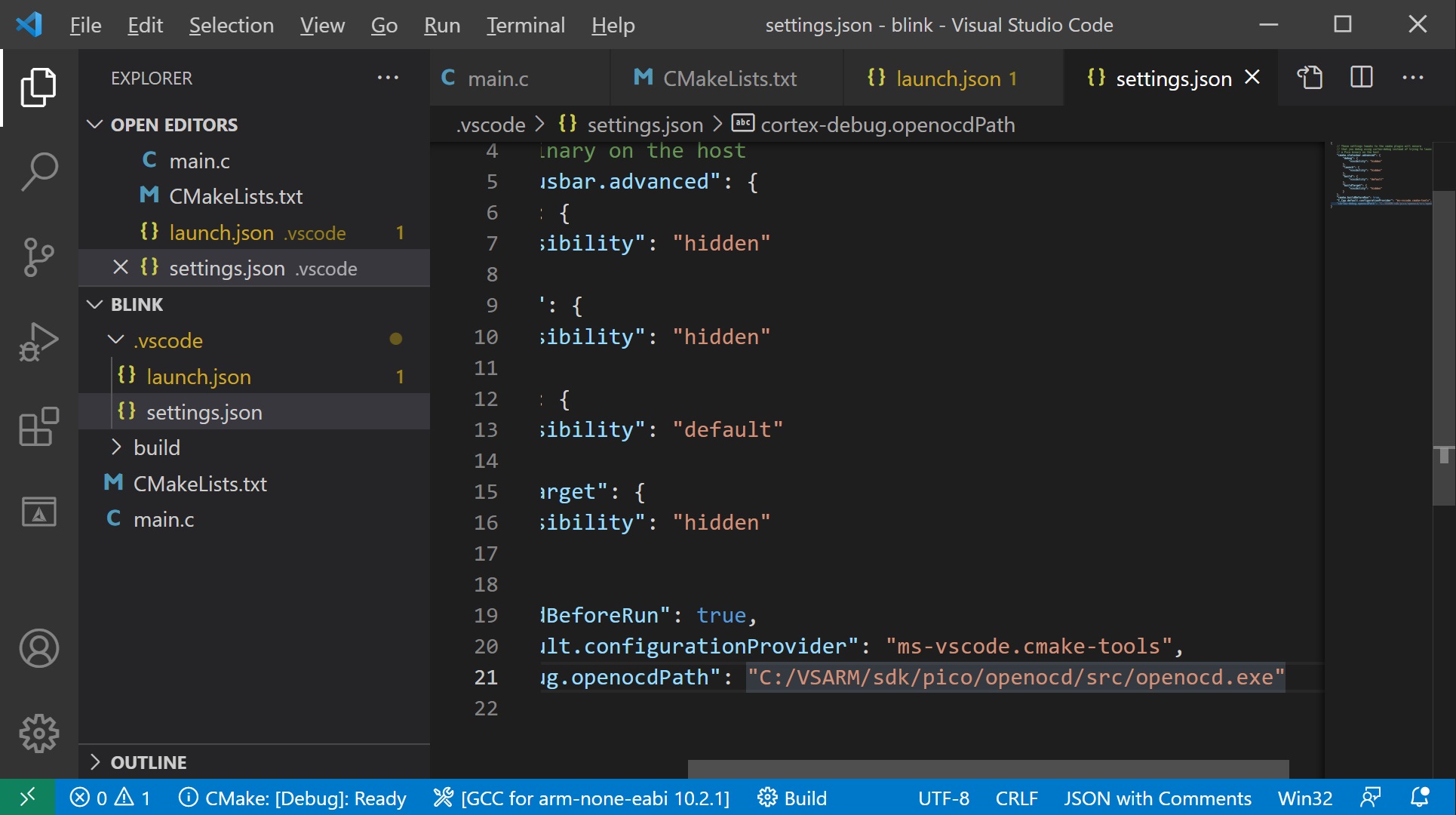
Task: Open the Run menu
Action: 441,25
